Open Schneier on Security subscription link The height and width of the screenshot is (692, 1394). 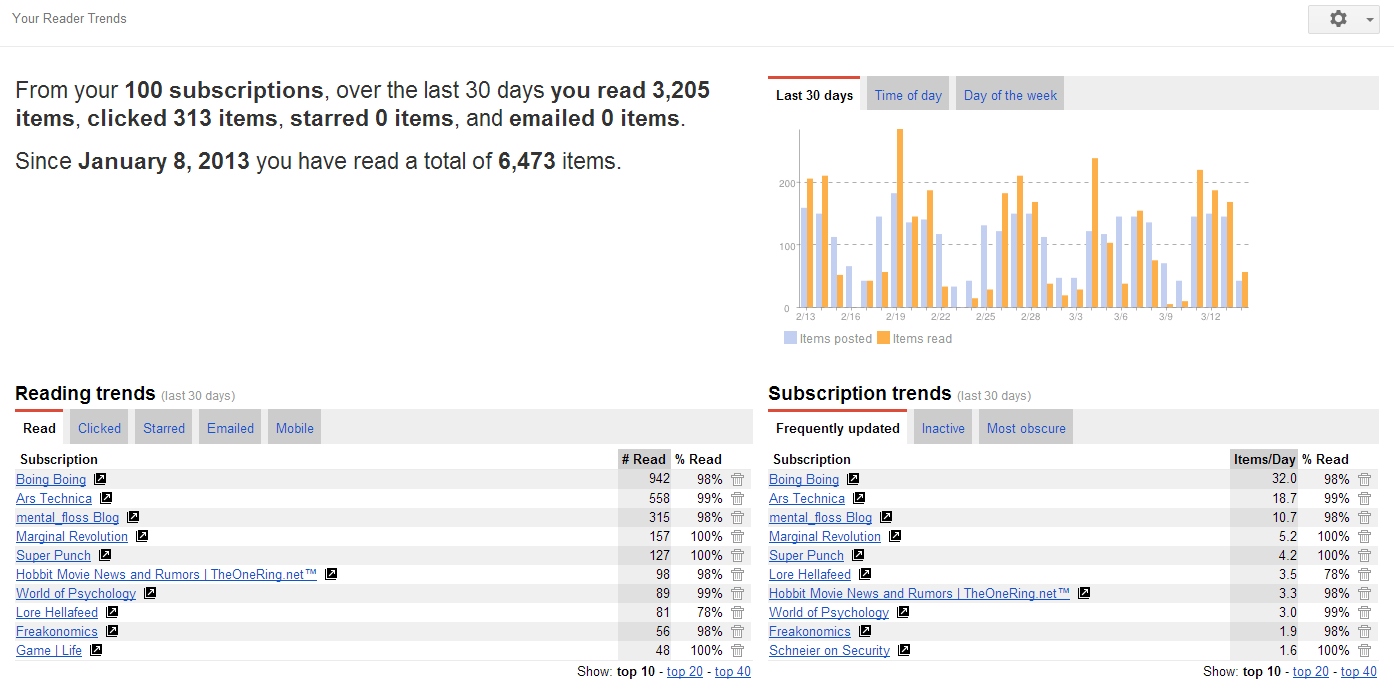pos(829,650)
